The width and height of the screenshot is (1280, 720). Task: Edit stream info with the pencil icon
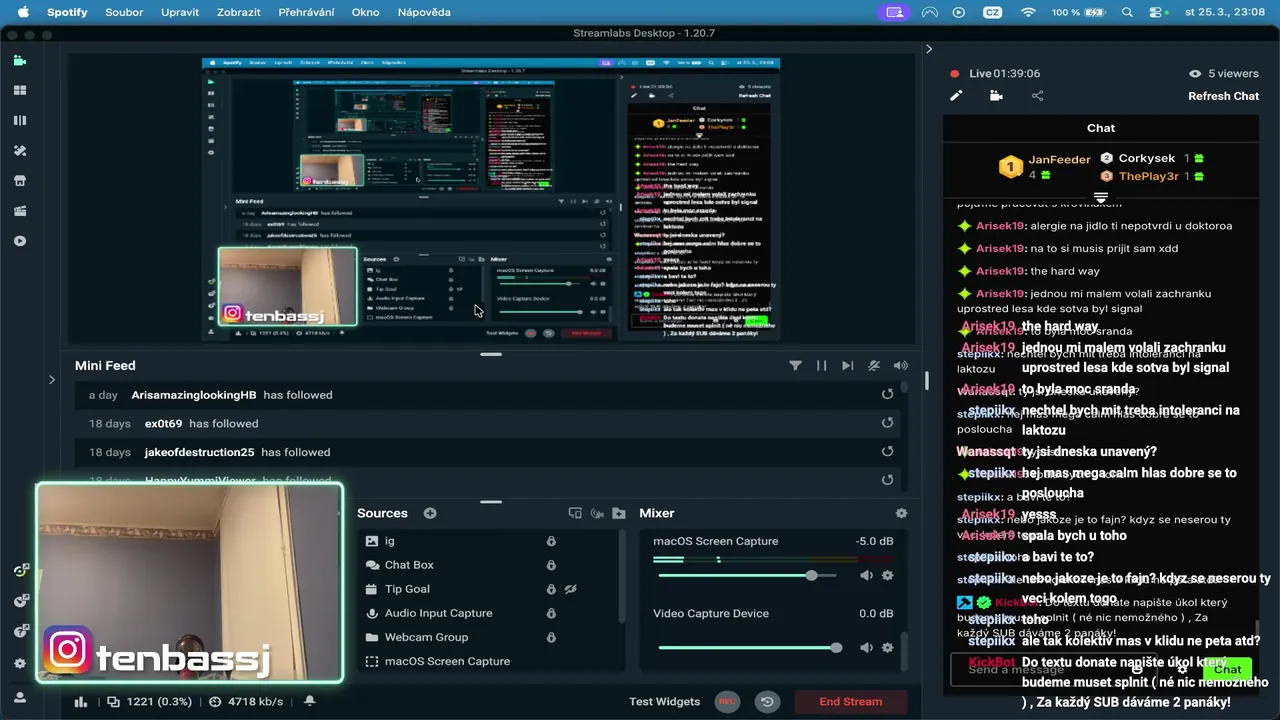pyautogui.click(x=956, y=96)
